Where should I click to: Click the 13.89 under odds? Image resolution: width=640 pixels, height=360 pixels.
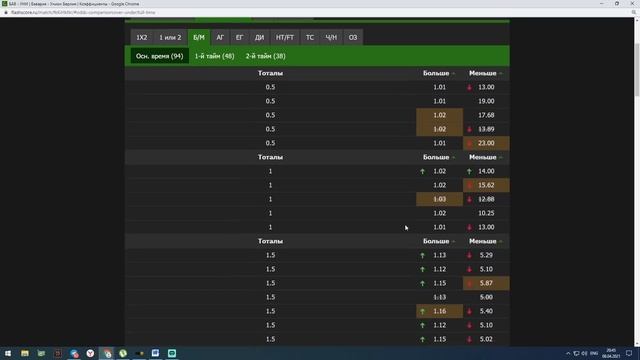pos(486,129)
